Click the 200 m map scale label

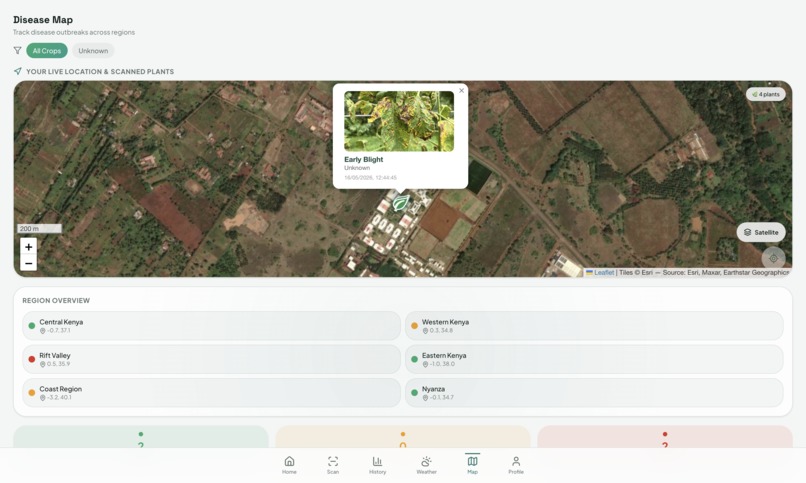coord(40,228)
